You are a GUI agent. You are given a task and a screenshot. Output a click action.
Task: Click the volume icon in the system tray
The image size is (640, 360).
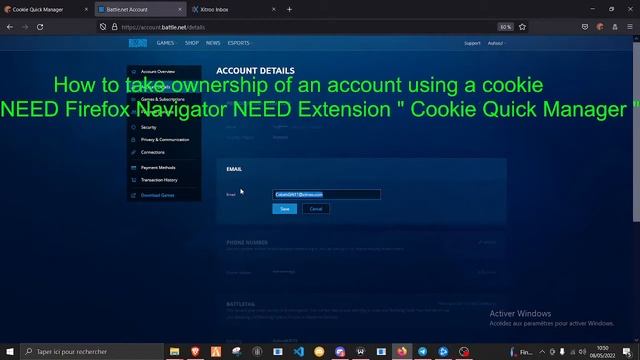(582, 352)
